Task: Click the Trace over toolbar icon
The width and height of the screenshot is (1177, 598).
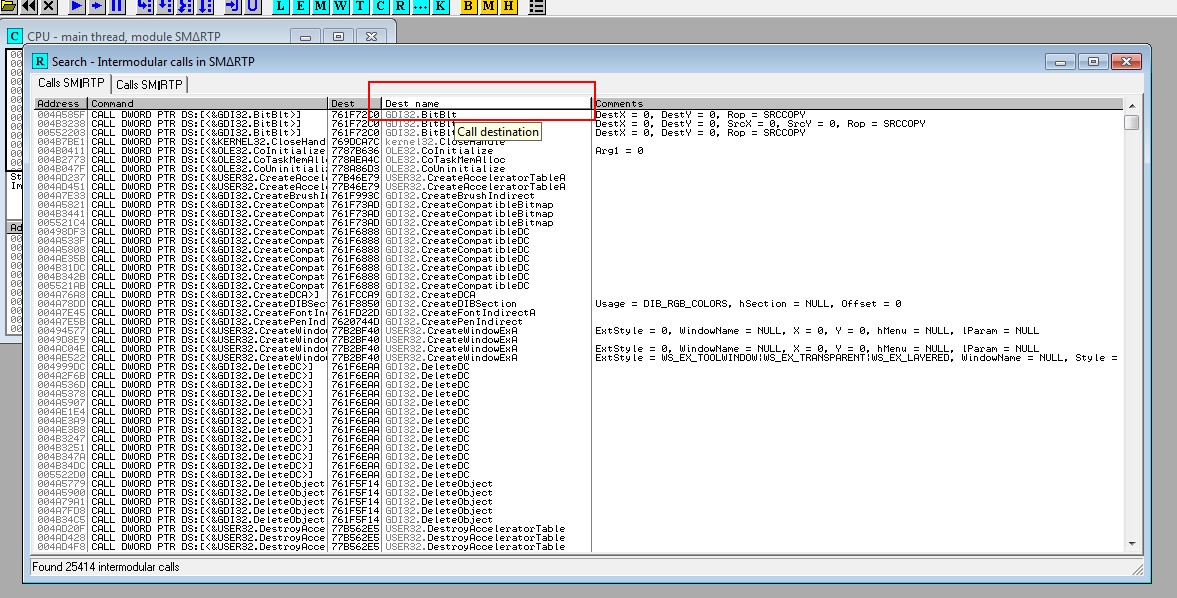Action: click(206, 6)
